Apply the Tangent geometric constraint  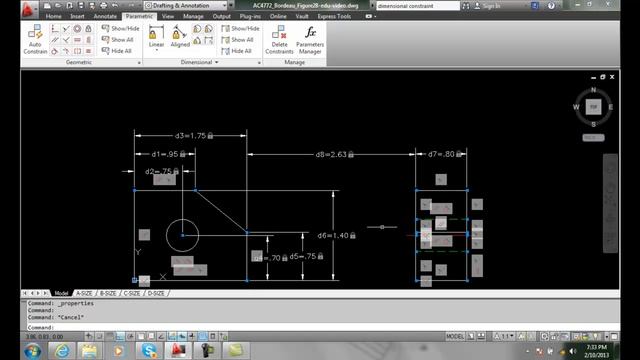point(55,51)
